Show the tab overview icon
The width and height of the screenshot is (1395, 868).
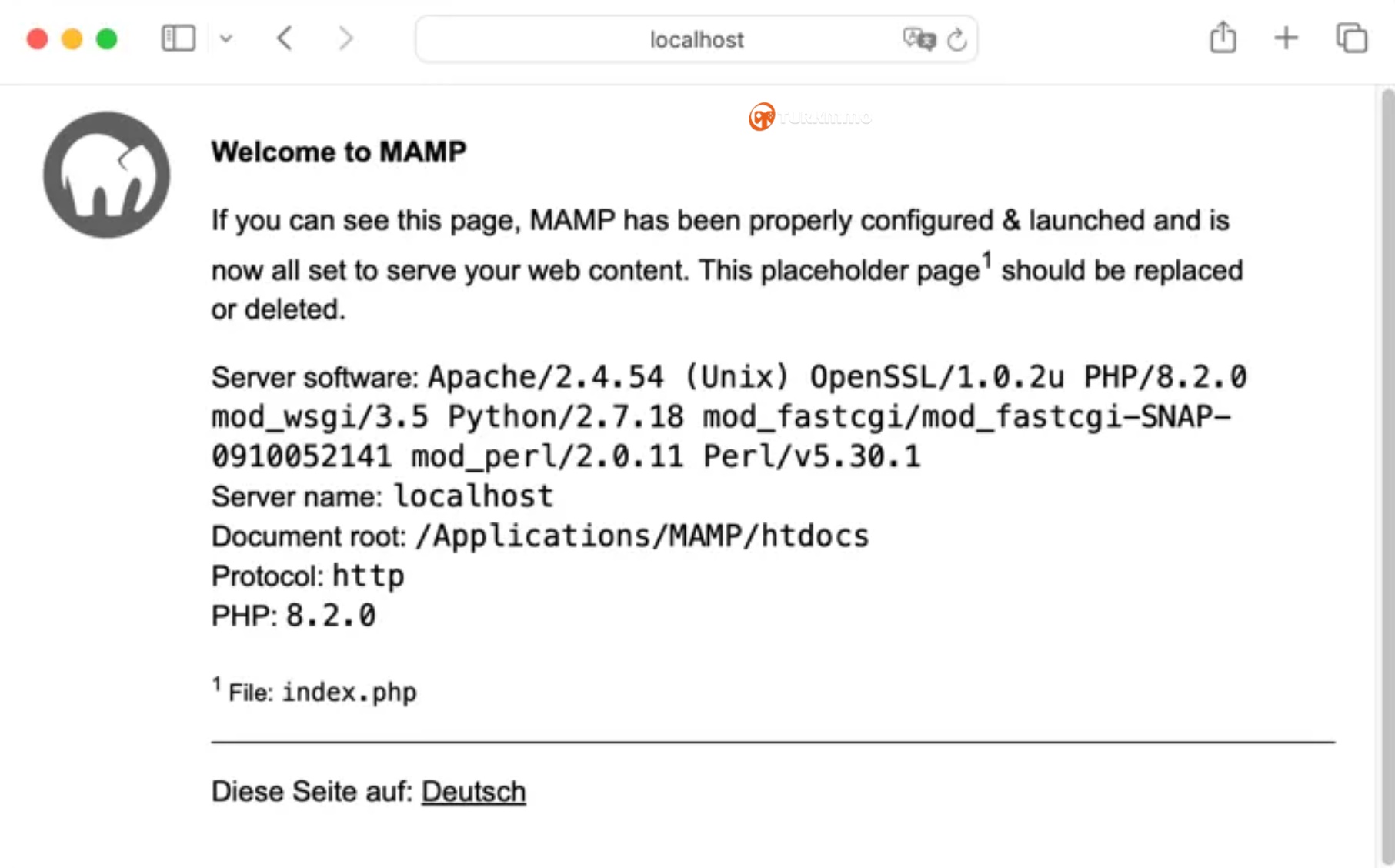(1351, 38)
